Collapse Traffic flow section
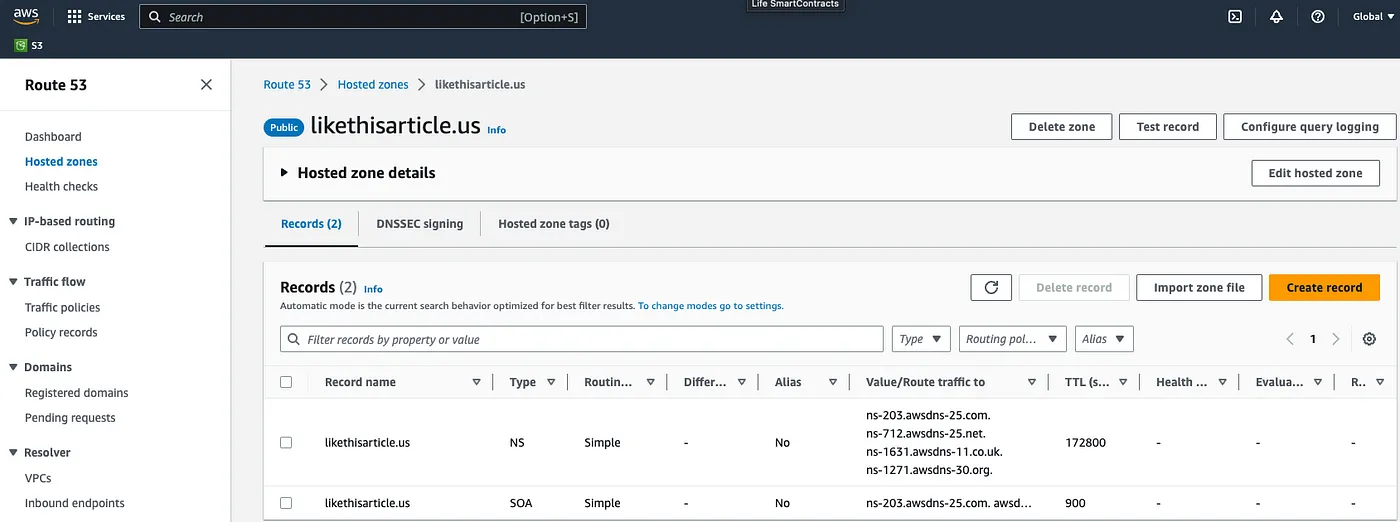1400x522 pixels. (13, 282)
